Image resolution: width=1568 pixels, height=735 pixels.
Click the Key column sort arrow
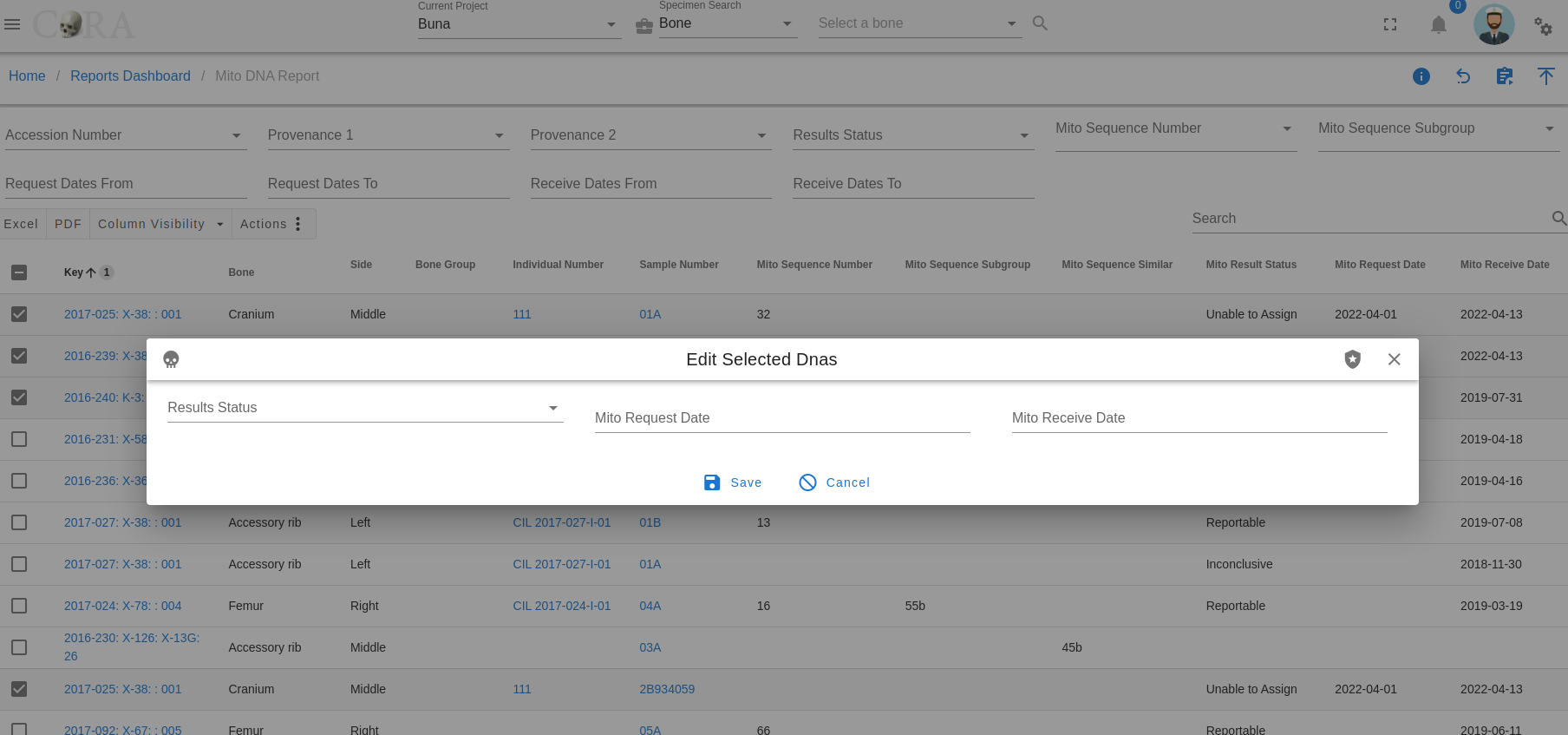pos(91,272)
